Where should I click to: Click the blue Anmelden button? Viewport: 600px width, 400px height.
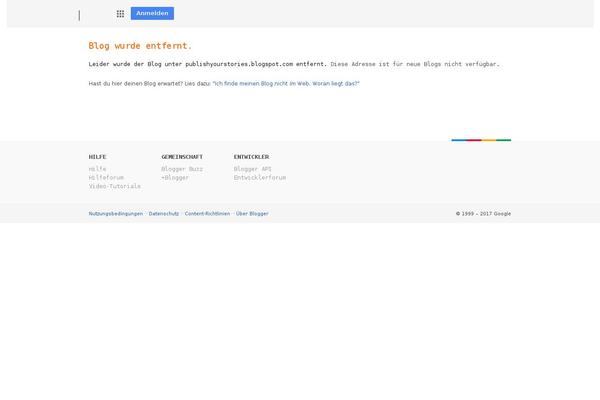click(x=152, y=14)
